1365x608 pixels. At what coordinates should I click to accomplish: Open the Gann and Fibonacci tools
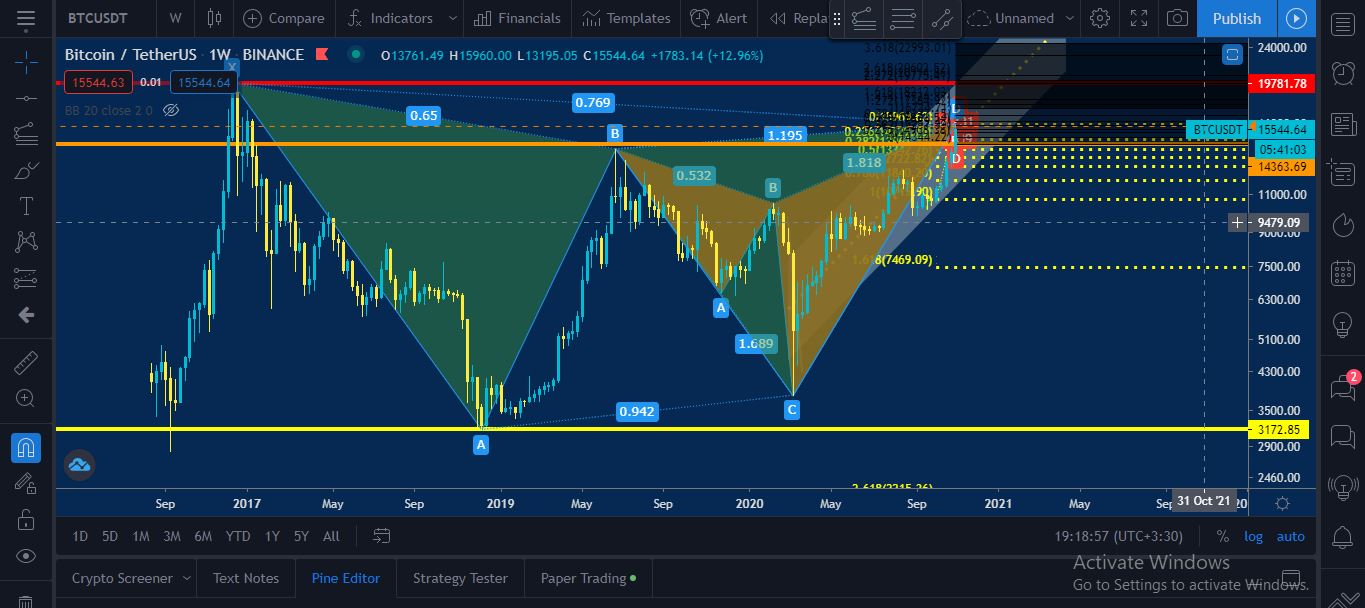[x=26, y=134]
